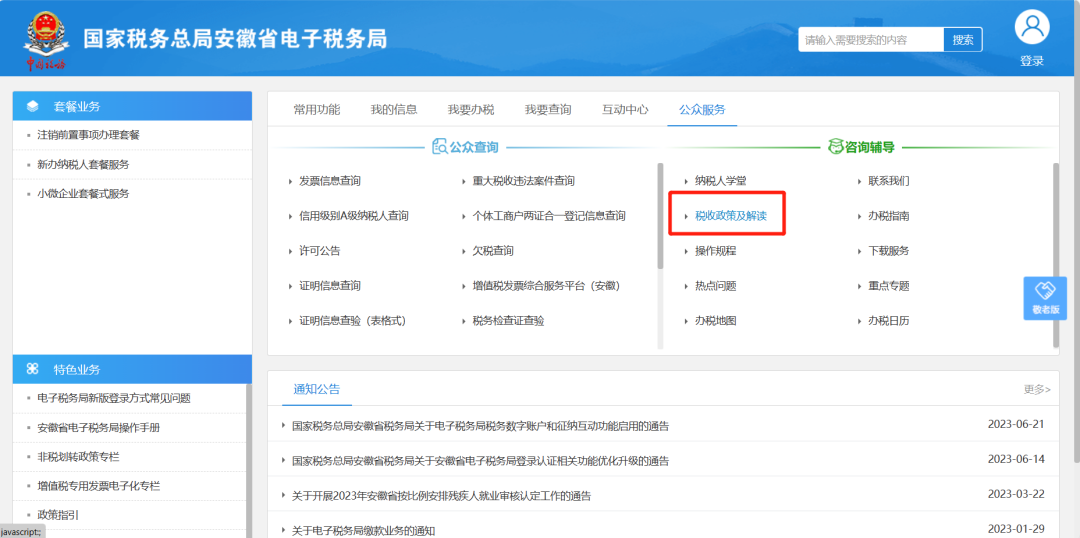Open 信用级别A级纳税人查询
The image size is (1080, 538).
click(354, 216)
